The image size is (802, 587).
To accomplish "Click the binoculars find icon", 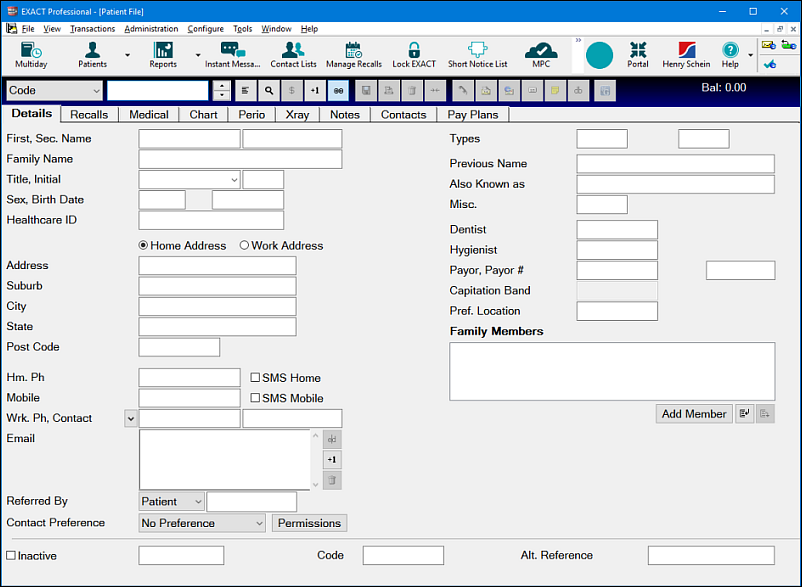I will 338,91.
